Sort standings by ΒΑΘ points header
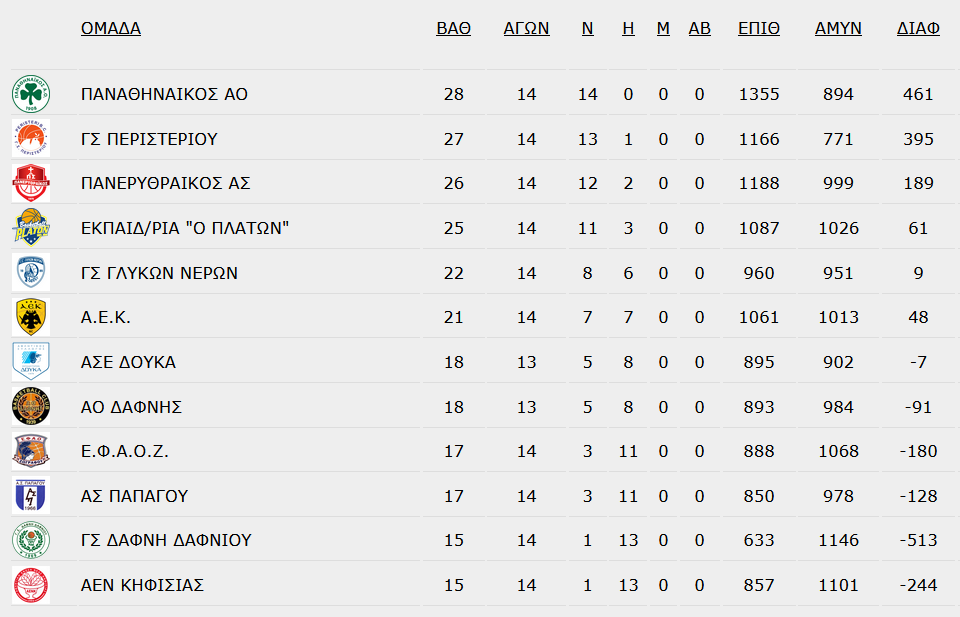This screenshot has height=617, width=960. (x=454, y=28)
